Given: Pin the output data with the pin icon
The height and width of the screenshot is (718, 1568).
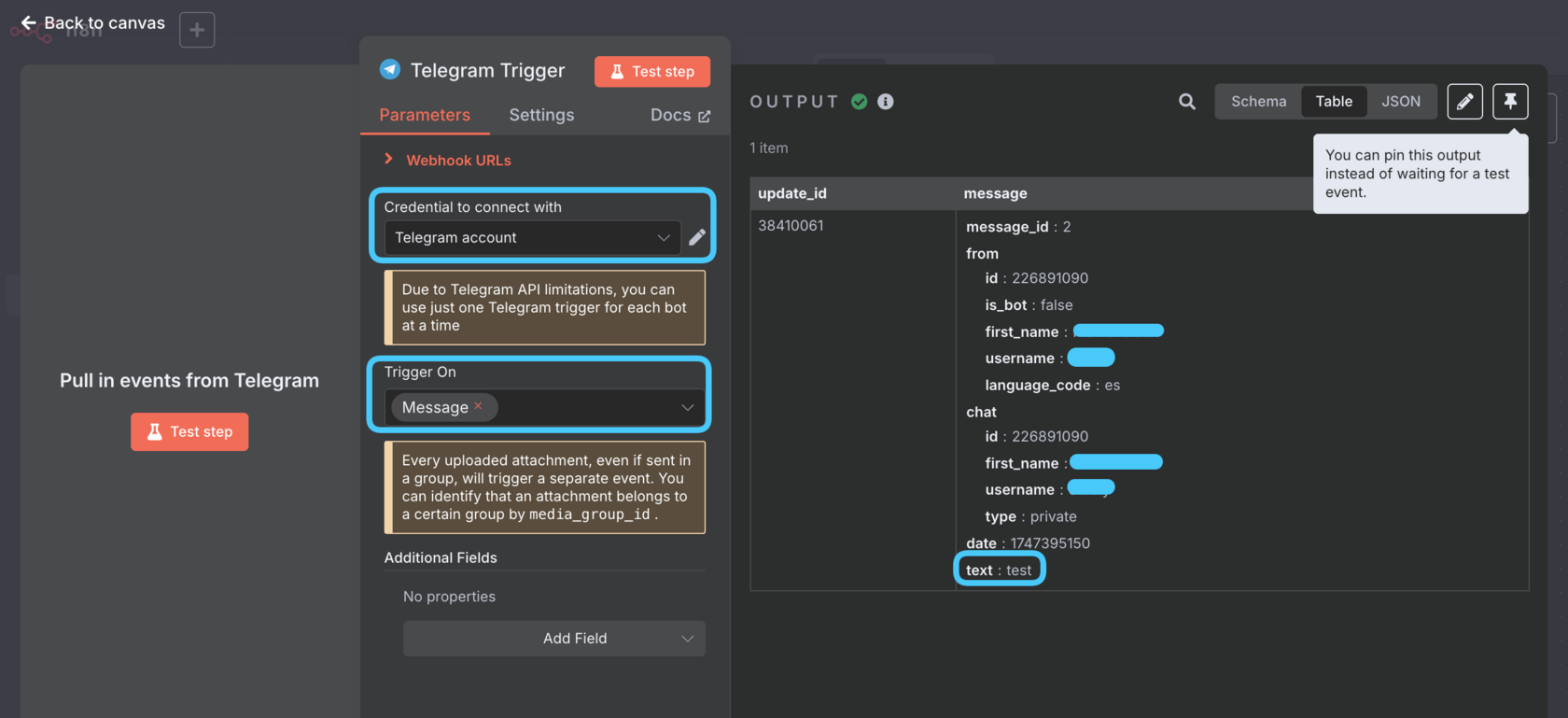Looking at the screenshot, I should pos(1510,101).
